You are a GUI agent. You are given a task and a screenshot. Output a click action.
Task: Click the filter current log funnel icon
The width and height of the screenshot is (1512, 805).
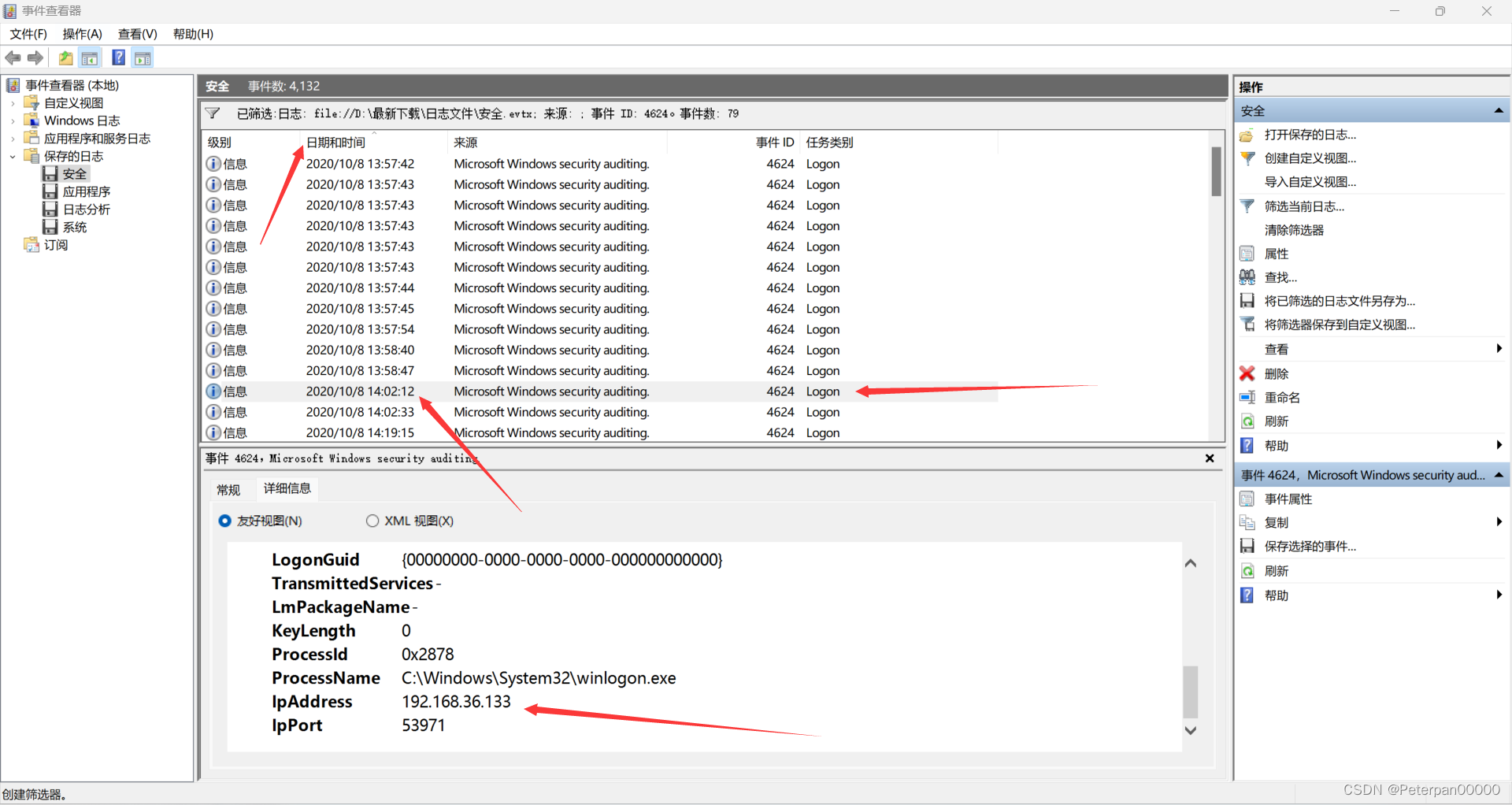pyautogui.click(x=1247, y=206)
